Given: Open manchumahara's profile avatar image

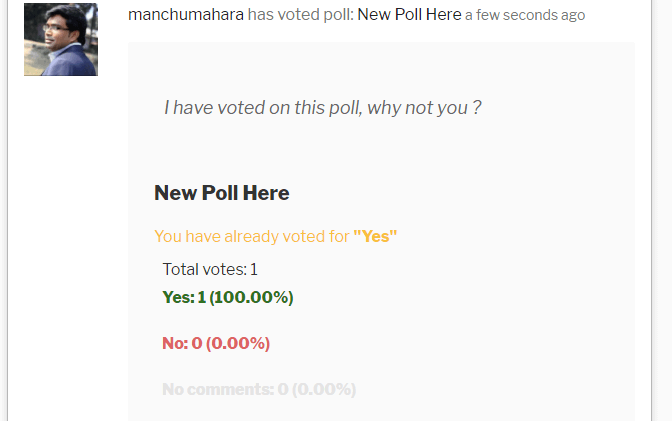Looking at the screenshot, I should [x=61, y=39].
